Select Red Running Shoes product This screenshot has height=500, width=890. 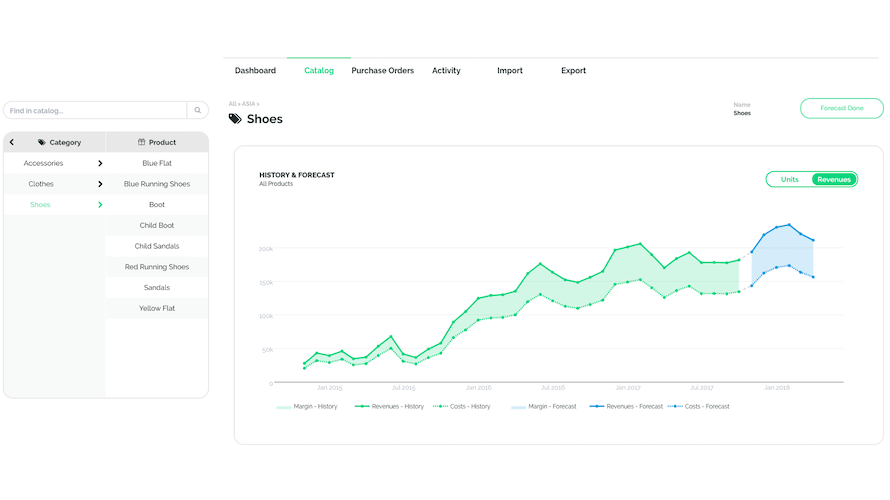click(157, 267)
